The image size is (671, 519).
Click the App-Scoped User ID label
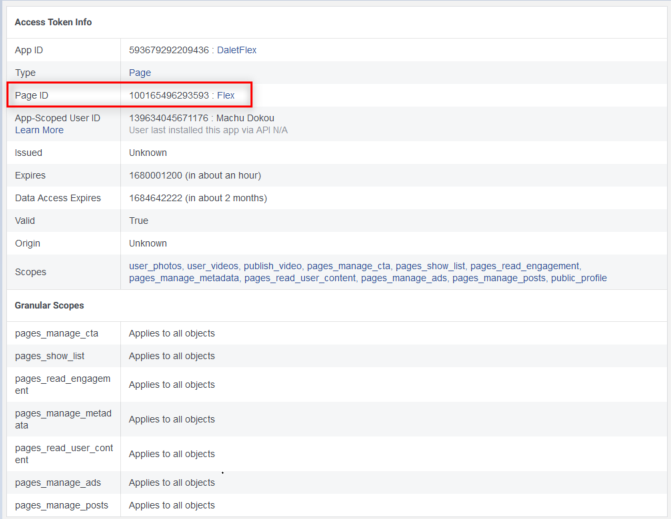[57, 118]
